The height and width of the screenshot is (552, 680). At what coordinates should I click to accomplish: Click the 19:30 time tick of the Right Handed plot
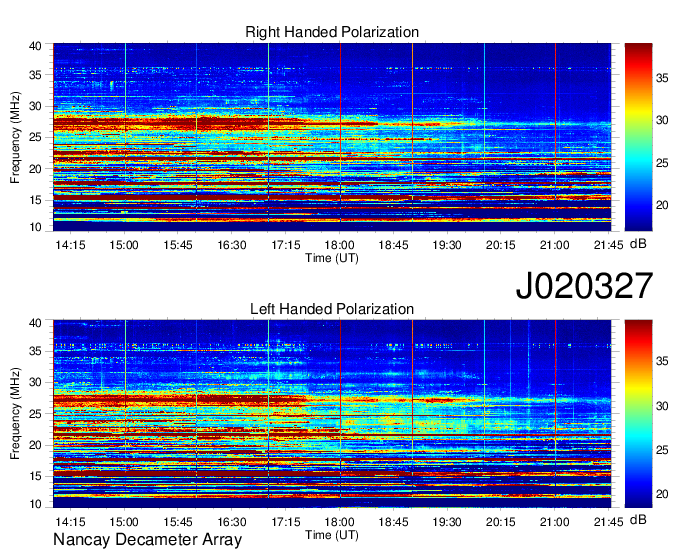[447, 245]
